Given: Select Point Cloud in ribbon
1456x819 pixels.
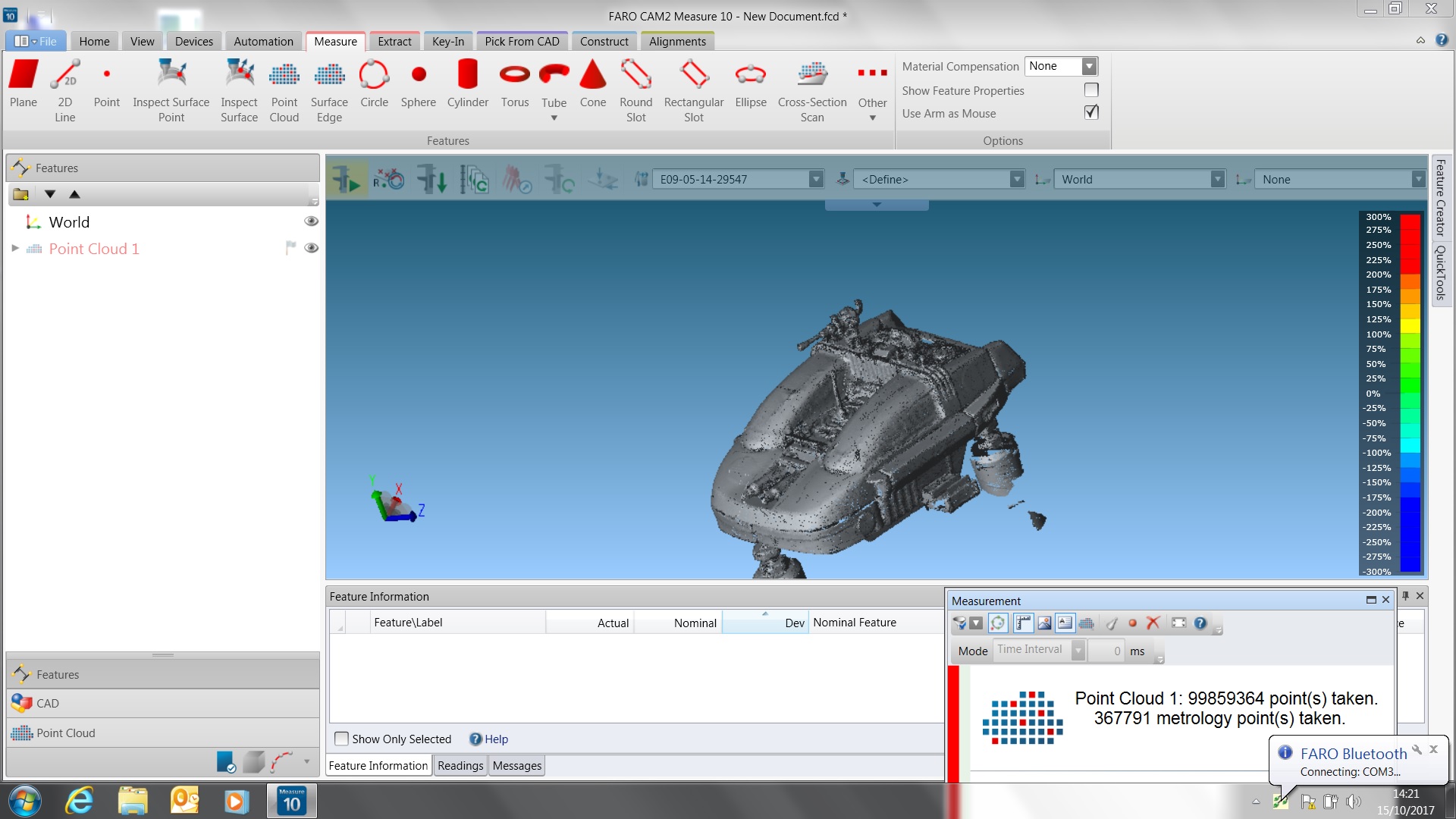Looking at the screenshot, I should pyautogui.click(x=284, y=91).
